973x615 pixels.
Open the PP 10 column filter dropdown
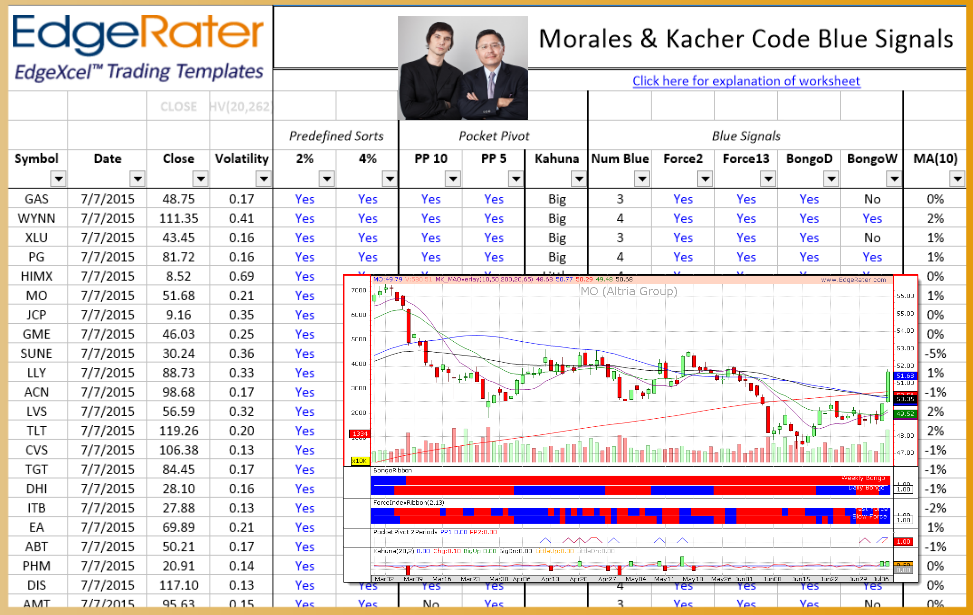pos(453,179)
